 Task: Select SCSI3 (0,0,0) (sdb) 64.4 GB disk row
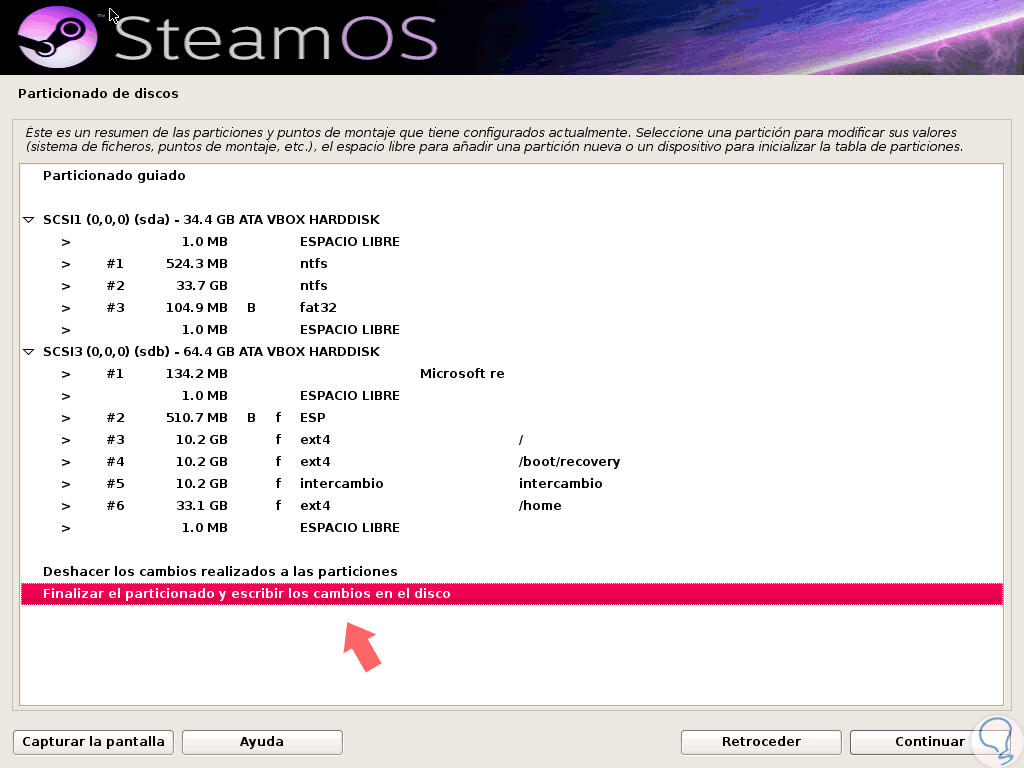[x=512, y=352]
